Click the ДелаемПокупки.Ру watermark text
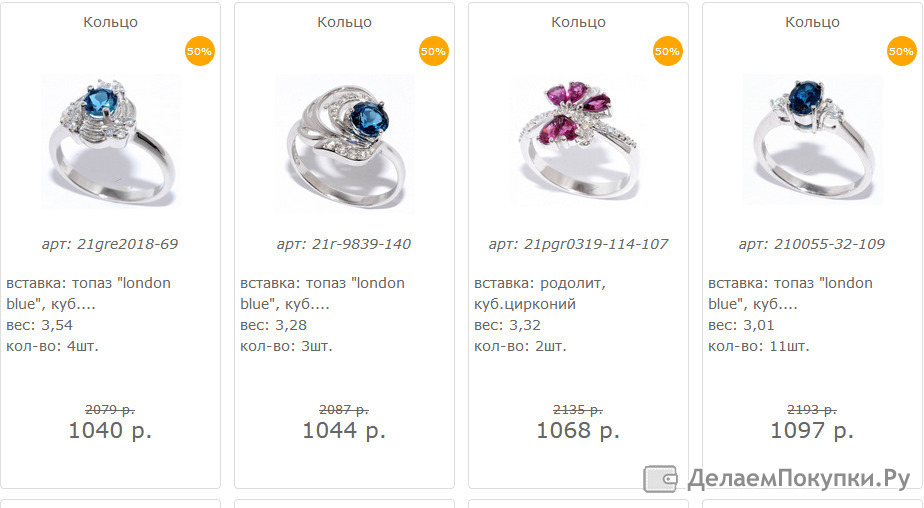This screenshot has width=924, height=508. coord(799,479)
